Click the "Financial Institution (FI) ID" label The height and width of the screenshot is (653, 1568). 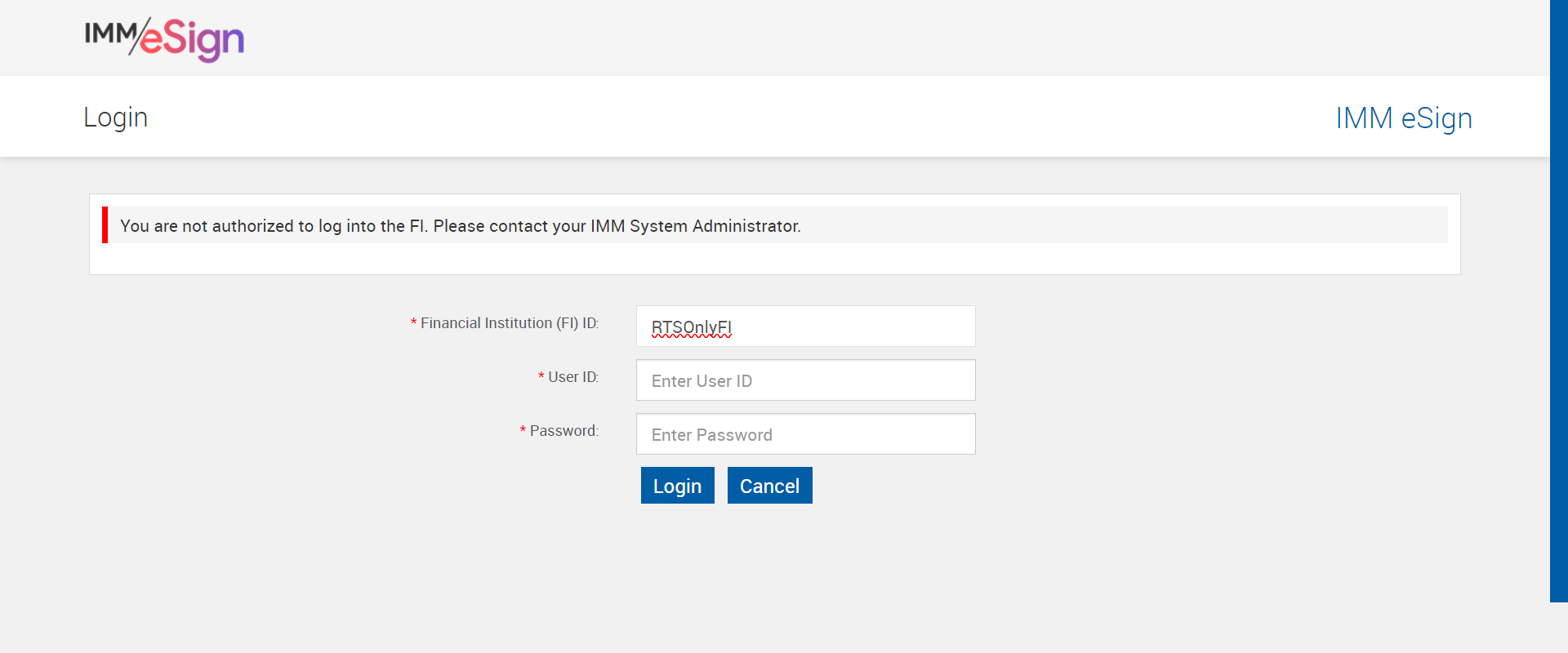pos(510,323)
